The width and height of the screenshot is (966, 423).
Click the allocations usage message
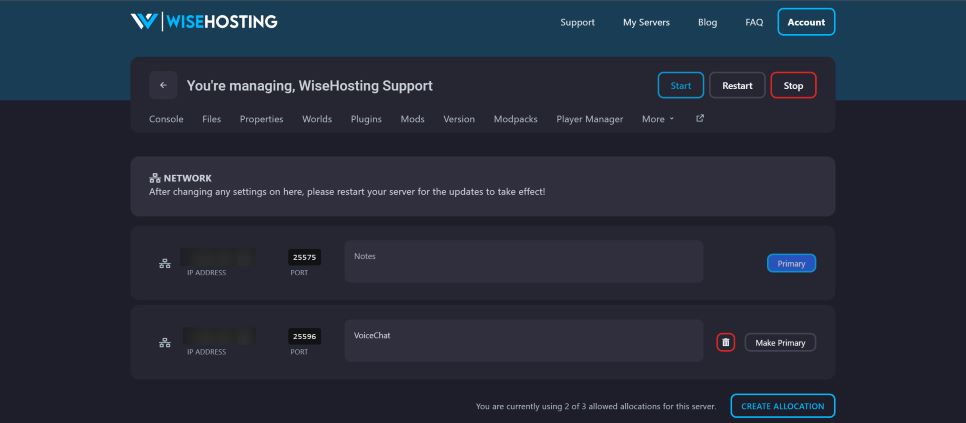[596, 406]
